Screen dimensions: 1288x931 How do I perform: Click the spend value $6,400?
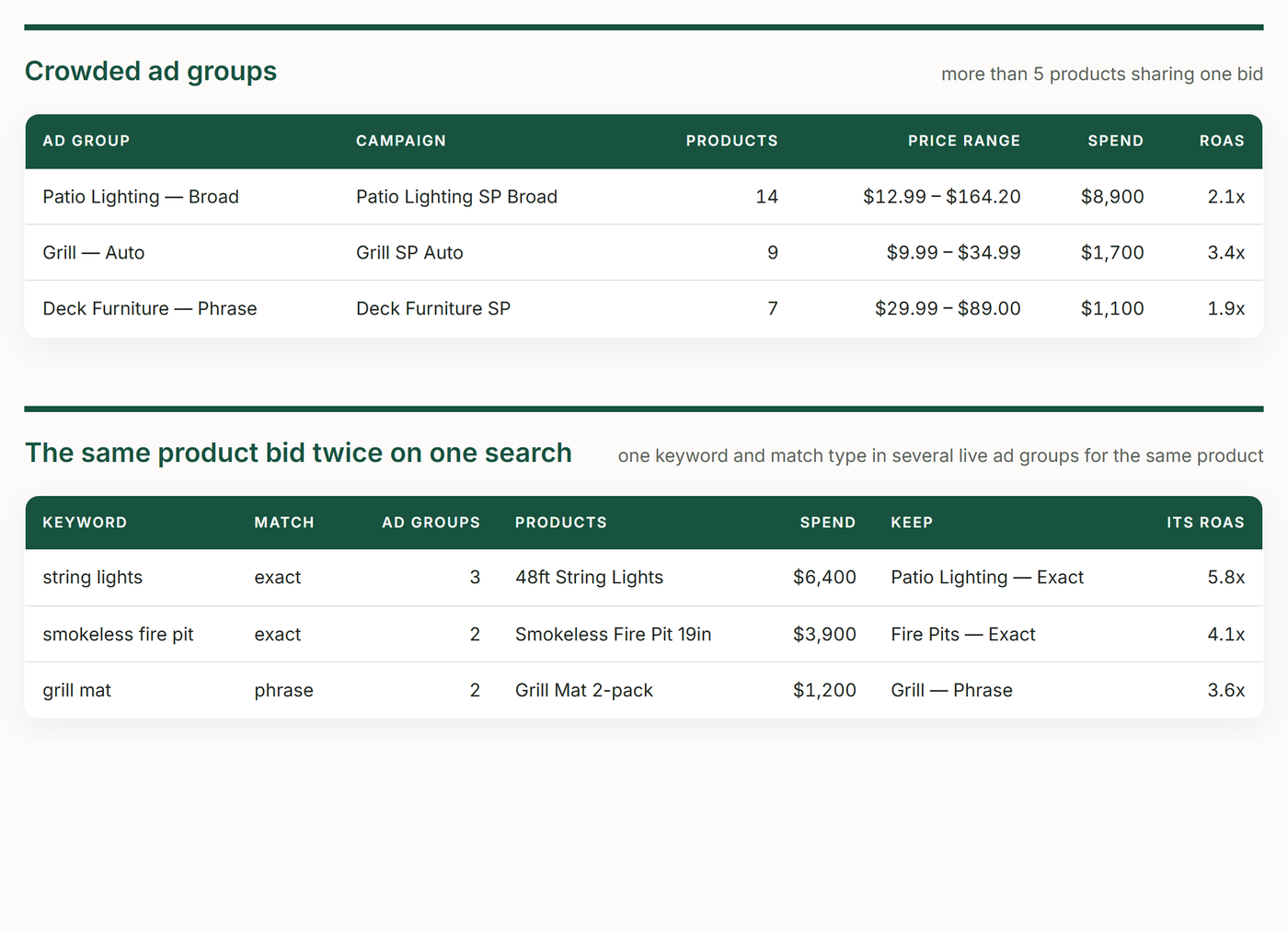(824, 578)
